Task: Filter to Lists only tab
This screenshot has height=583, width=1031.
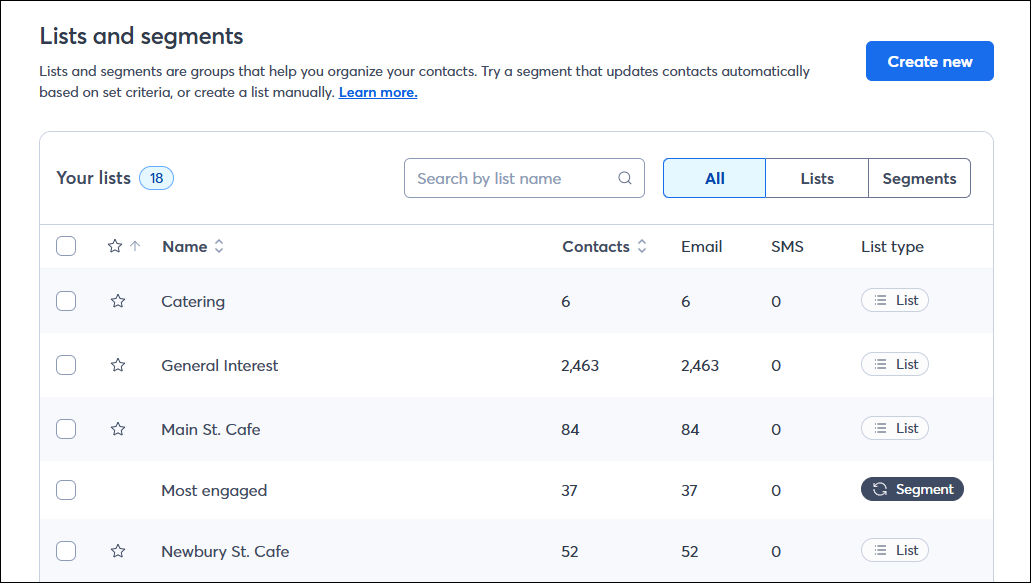Action: 817,178
